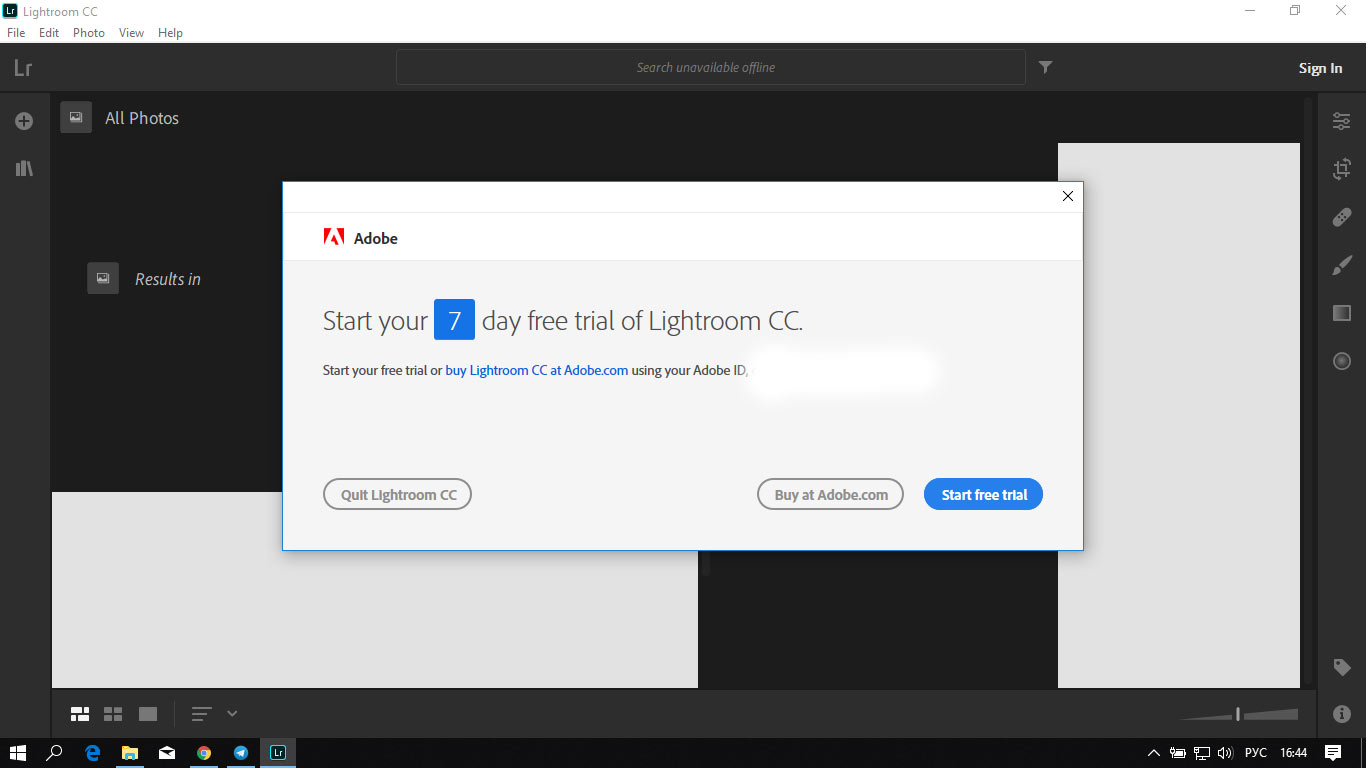Launch Microsoft Edge from taskbar
Screen dimensions: 1366x768
(x=93, y=753)
